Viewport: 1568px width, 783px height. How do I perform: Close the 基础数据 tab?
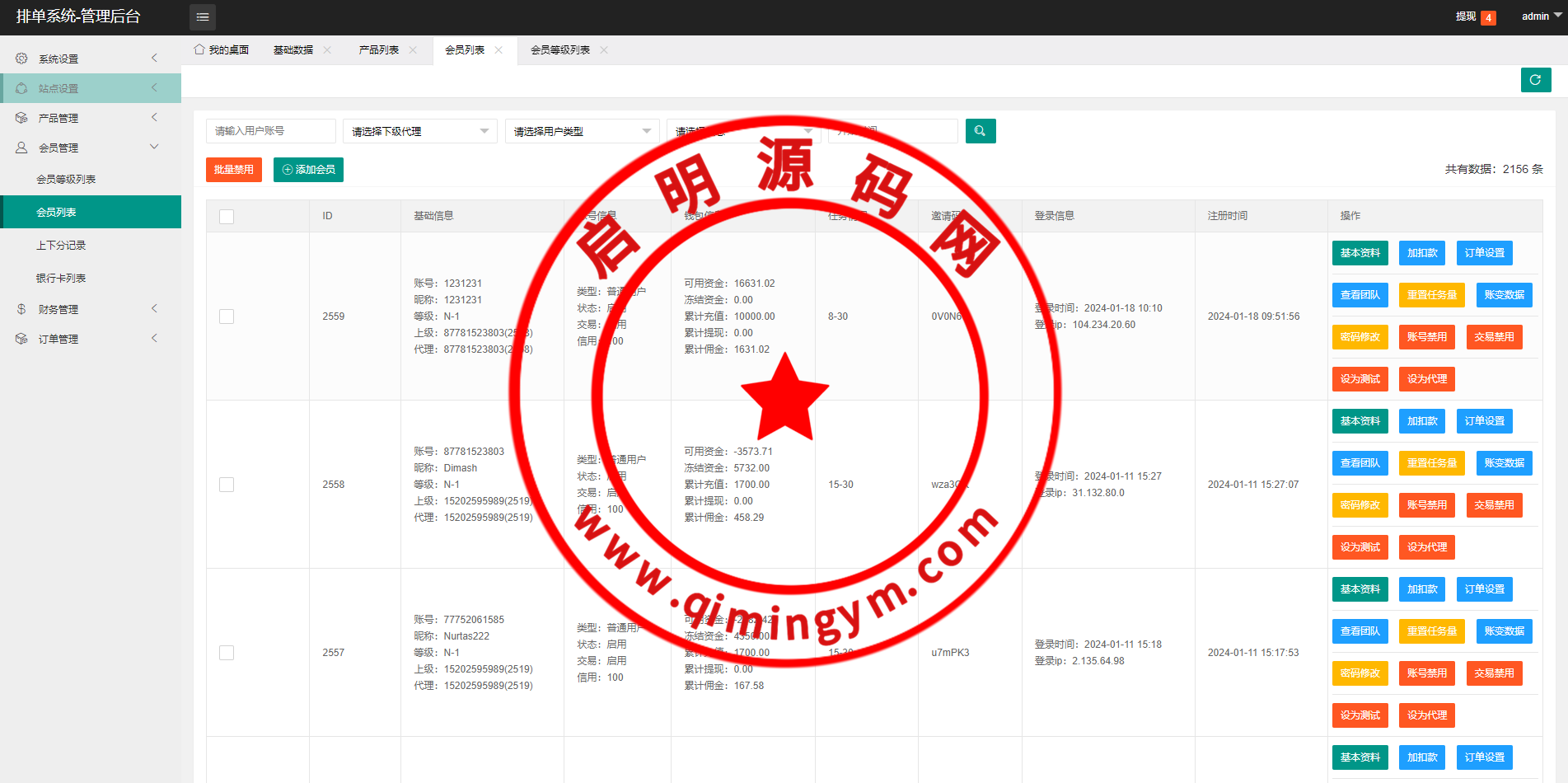click(x=327, y=50)
